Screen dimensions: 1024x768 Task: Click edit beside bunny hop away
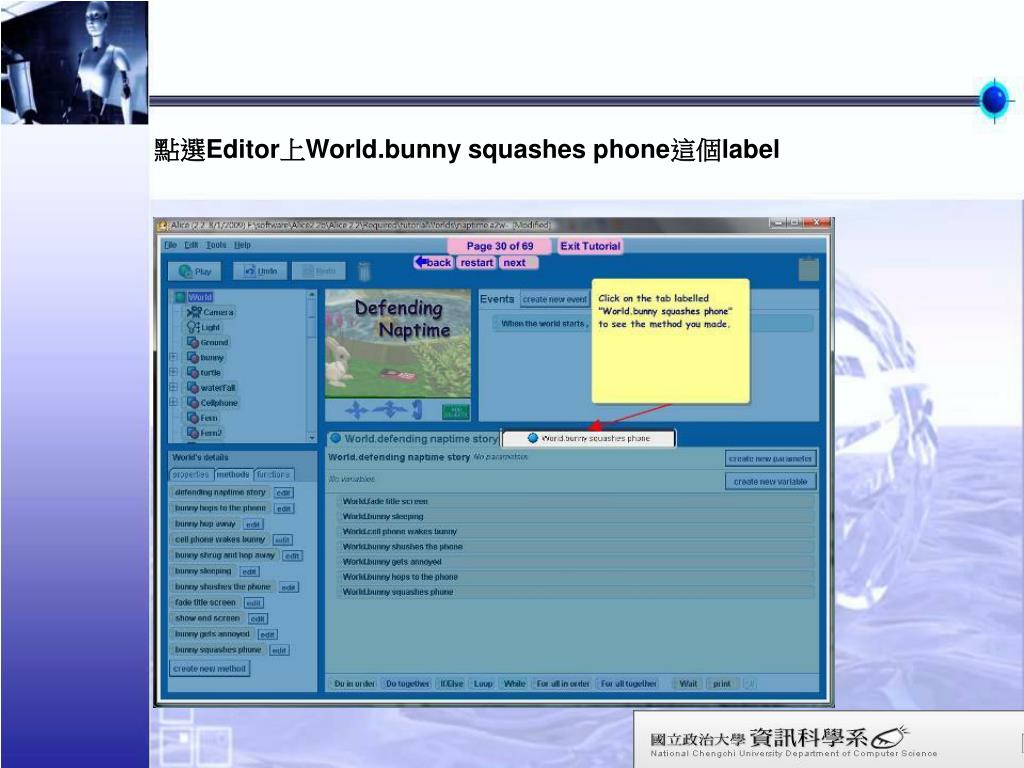pos(253,524)
